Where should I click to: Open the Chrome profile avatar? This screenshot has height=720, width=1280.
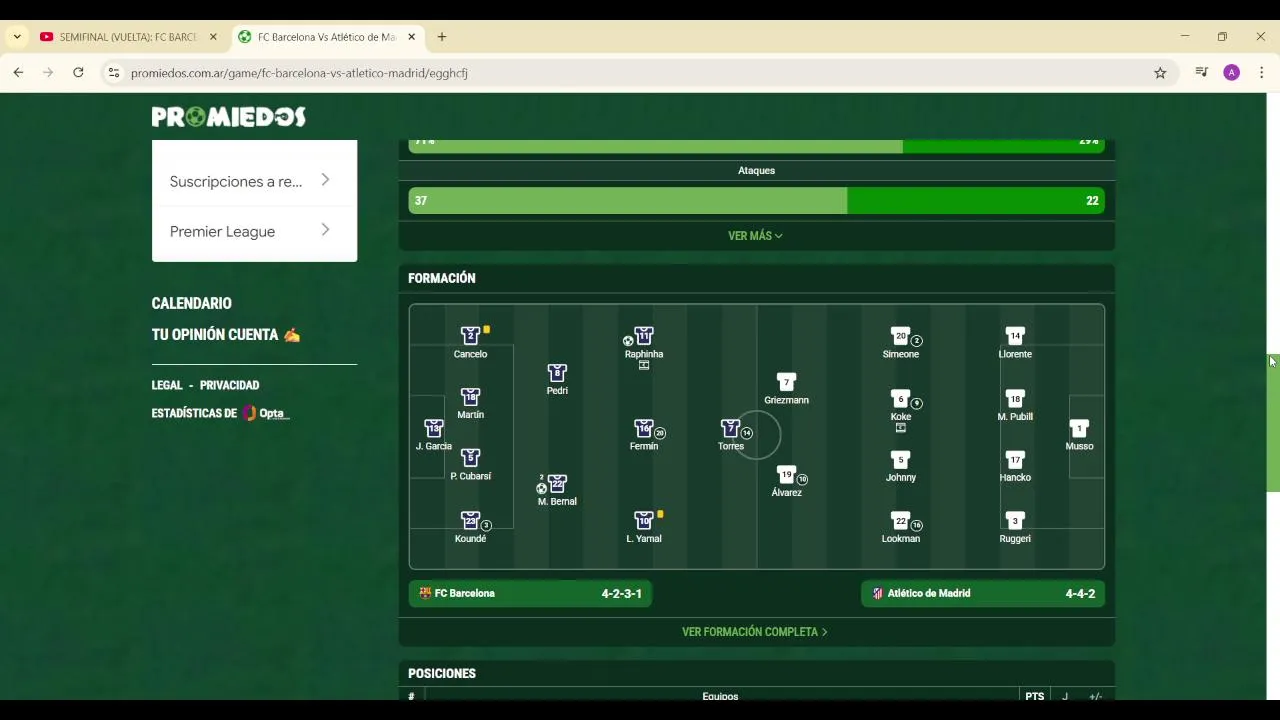tap(1232, 73)
